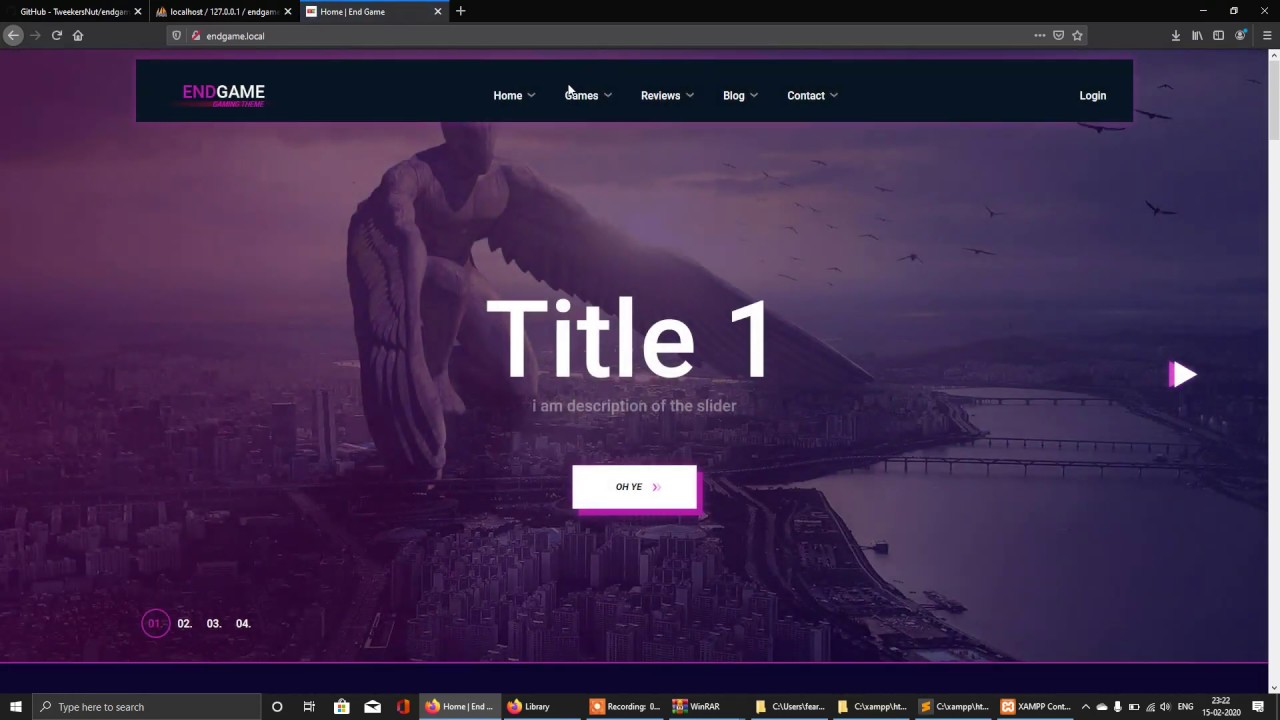Jump to slide 02 in the pager
Image resolution: width=1280 pixels, height=720 pixels.
(x=185, y=623)
